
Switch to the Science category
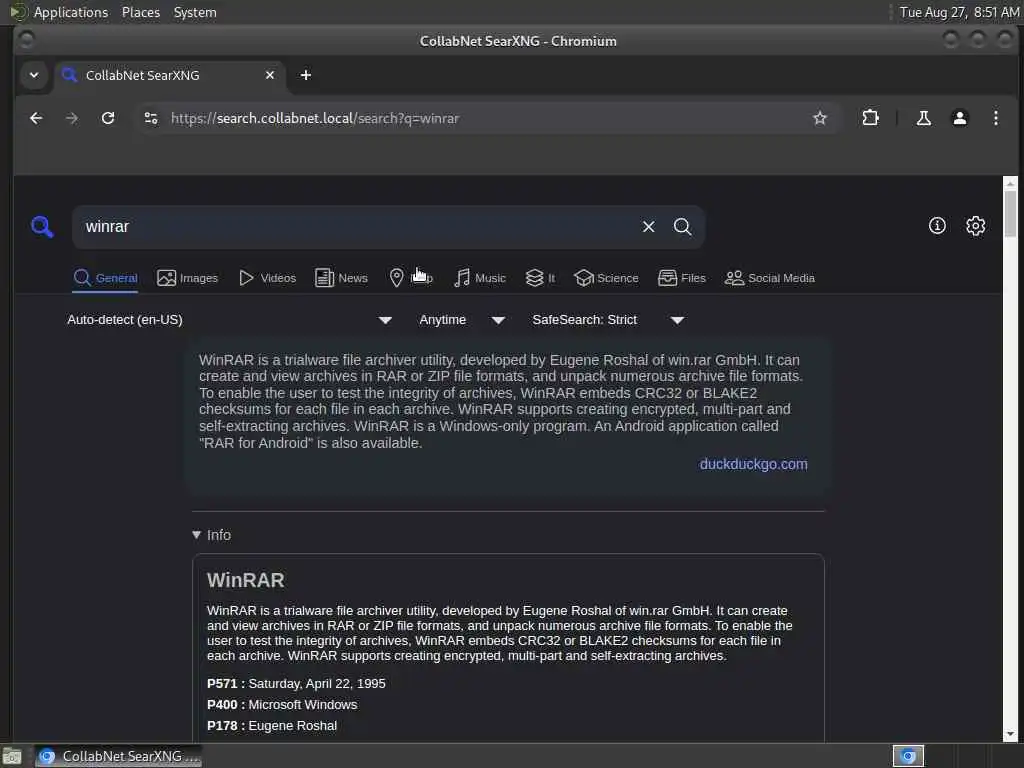(x=606, y=278)
